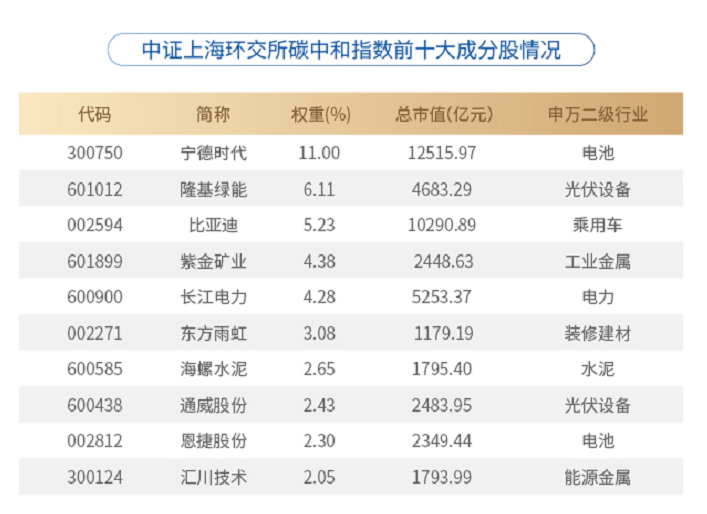Select stock code 601012

pyautogui.click(x=95, y=189)
